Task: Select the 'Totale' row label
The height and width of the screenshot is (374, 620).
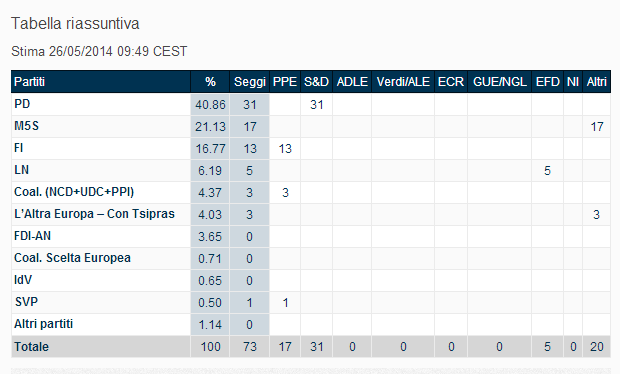Action: pos(31,347)
